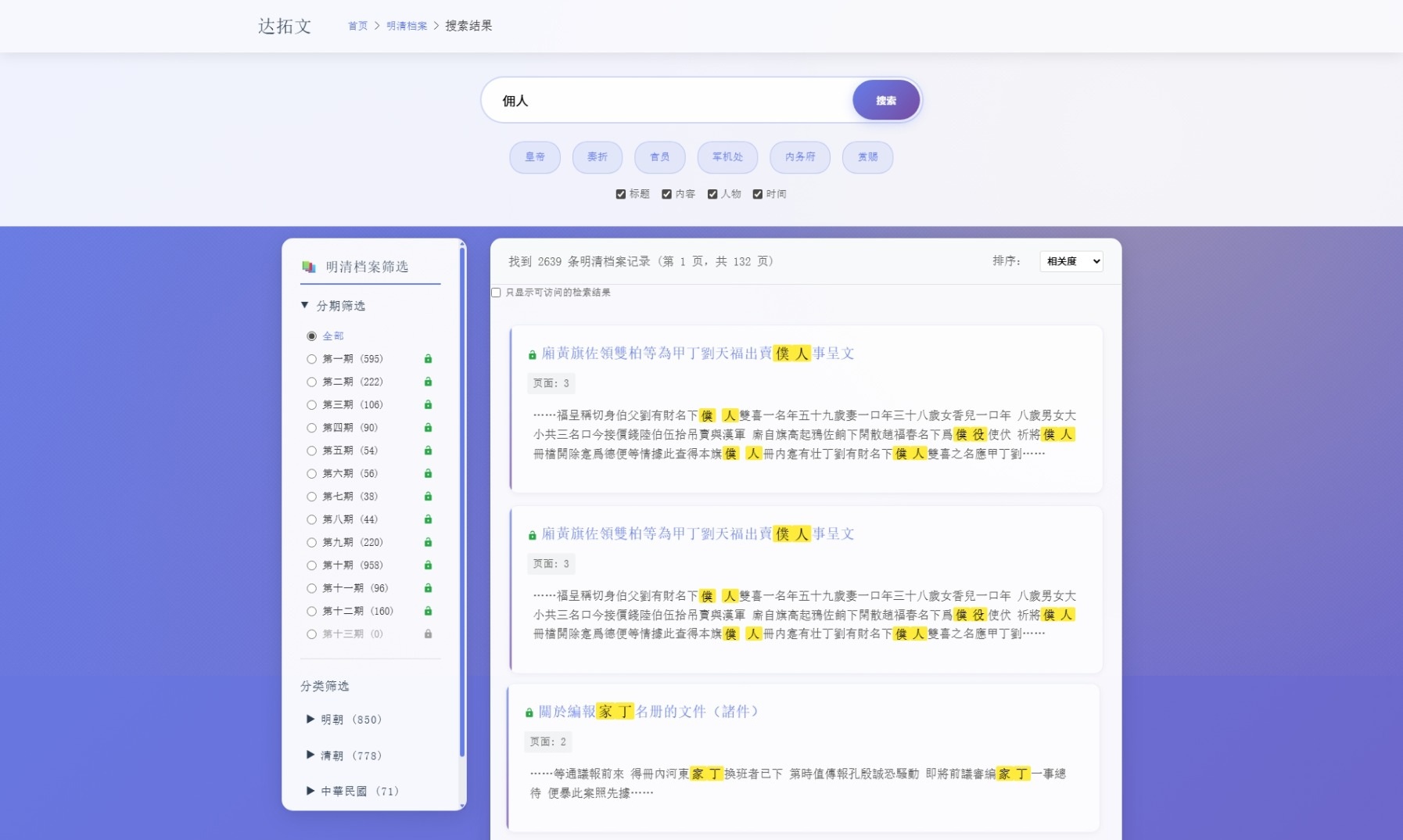Click the lock icon next to 第十二期
The height and width of the screenshot is (840, 1403).
pos(428,611)
